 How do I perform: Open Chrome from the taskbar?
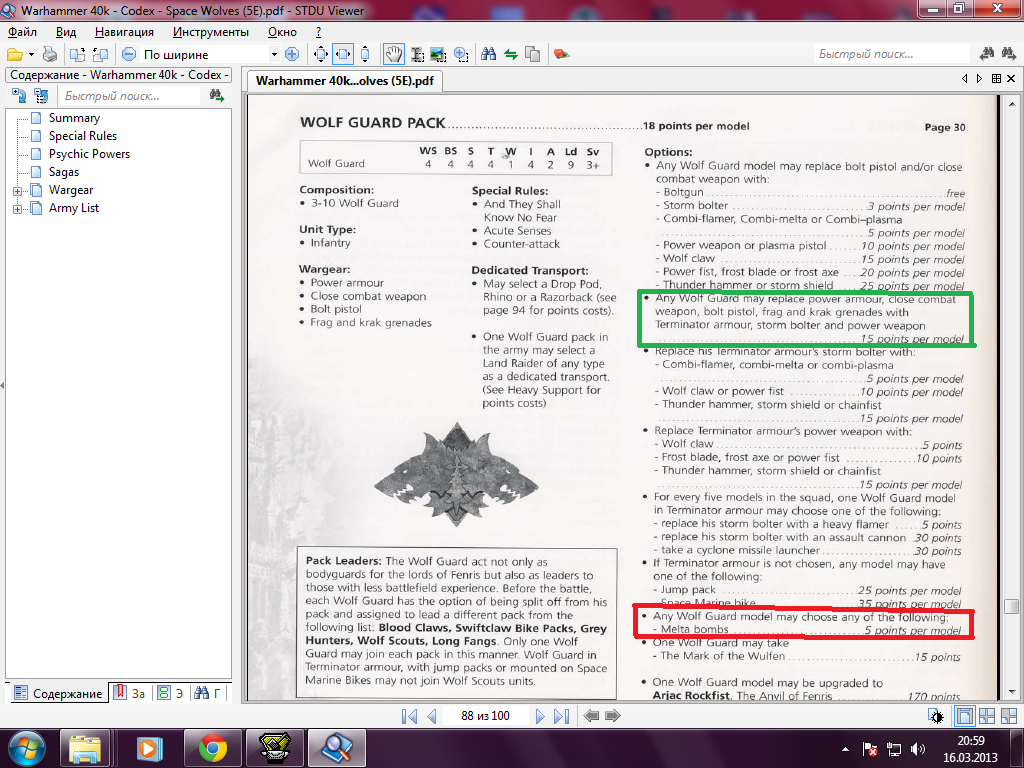click(213, 748)
